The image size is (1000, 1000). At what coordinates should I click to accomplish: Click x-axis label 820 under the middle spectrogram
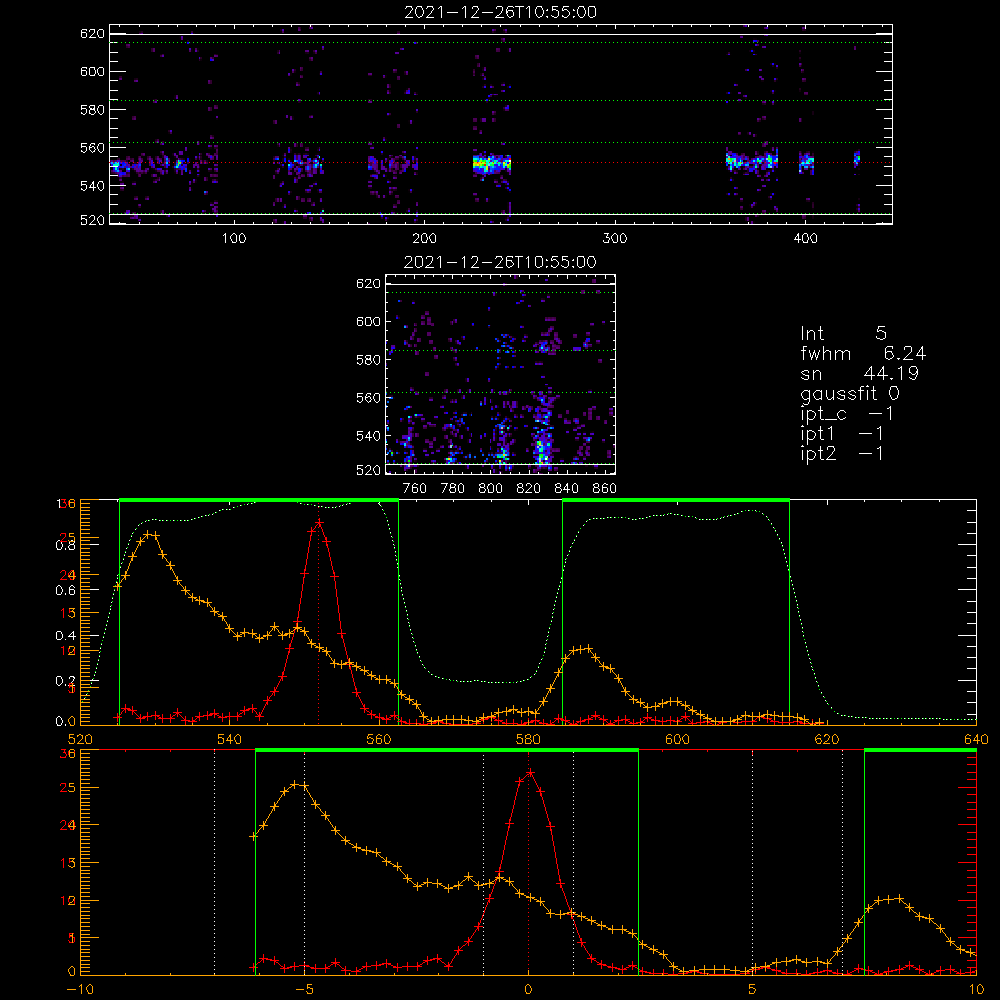pos(529,489)
